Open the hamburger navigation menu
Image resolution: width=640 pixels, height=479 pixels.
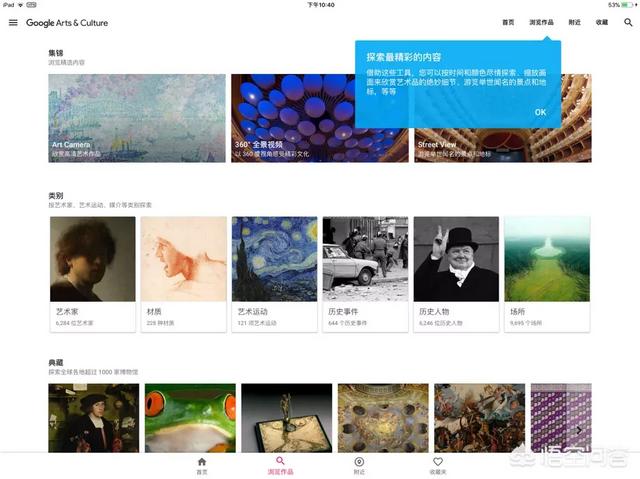[x=13, y=22]
